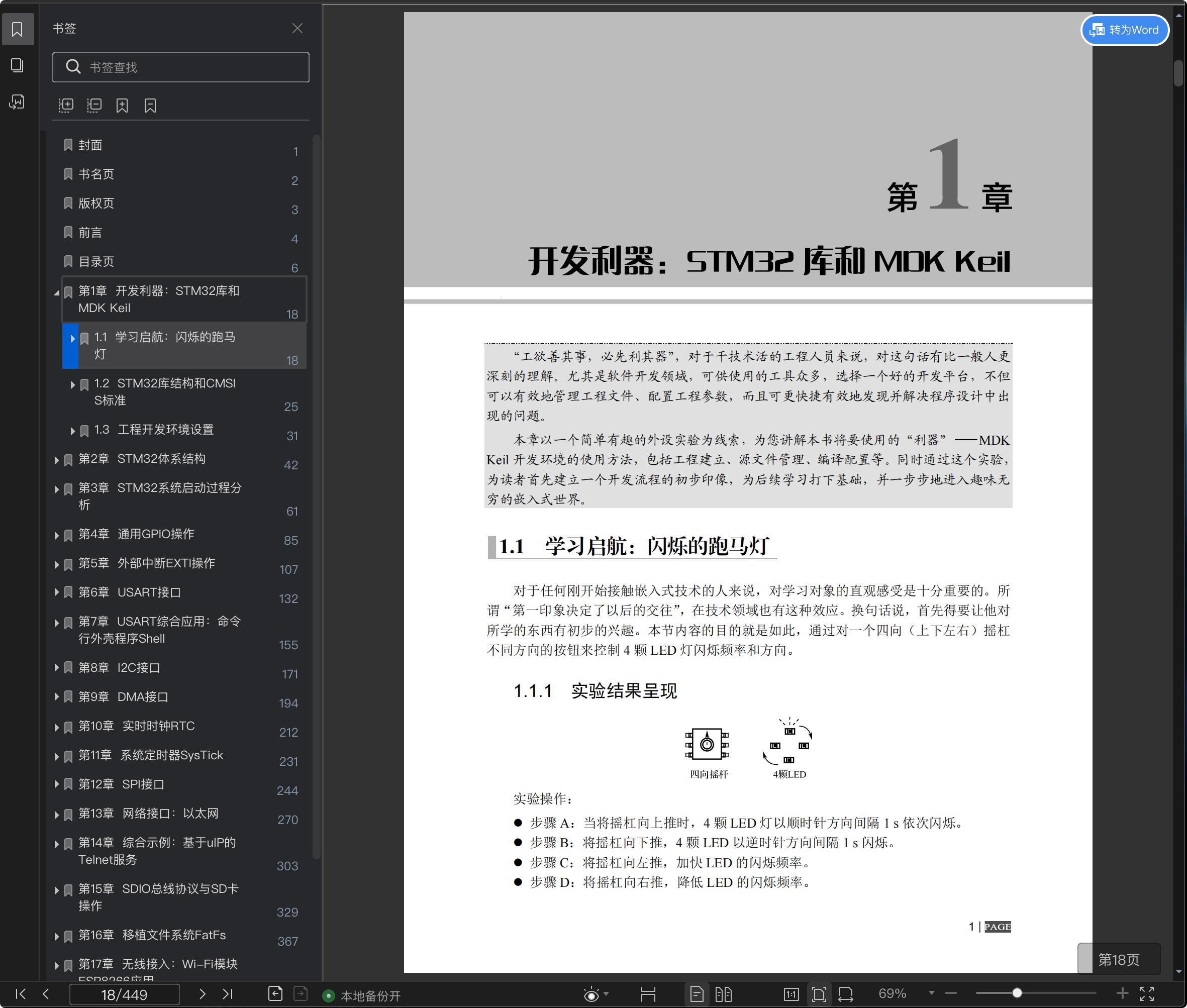Expand 第6章 USART接口 bookmark

coord(57,592)
